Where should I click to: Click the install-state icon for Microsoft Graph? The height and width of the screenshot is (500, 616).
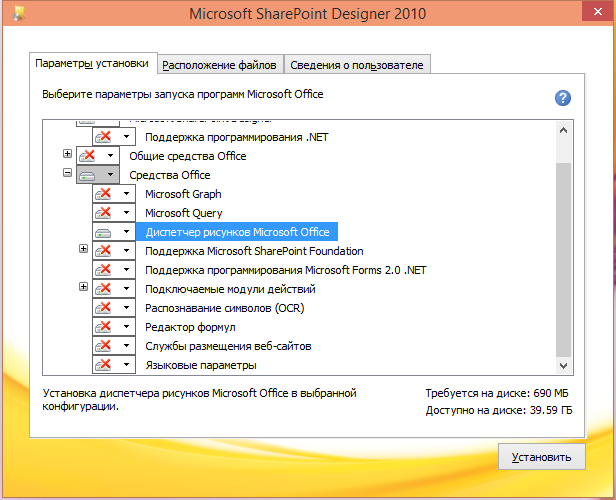(104, 194)
